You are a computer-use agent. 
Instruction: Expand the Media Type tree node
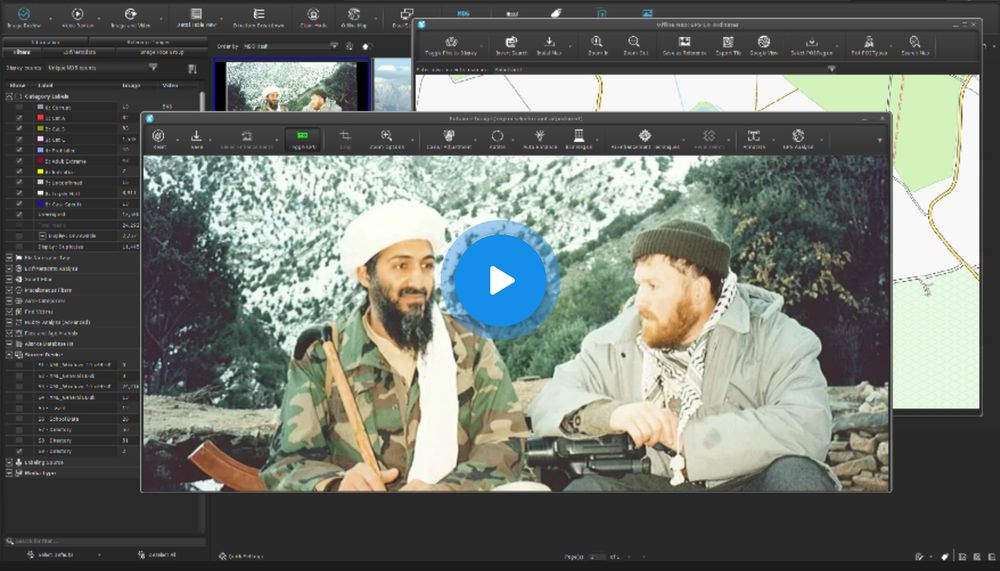coord(9,473)
